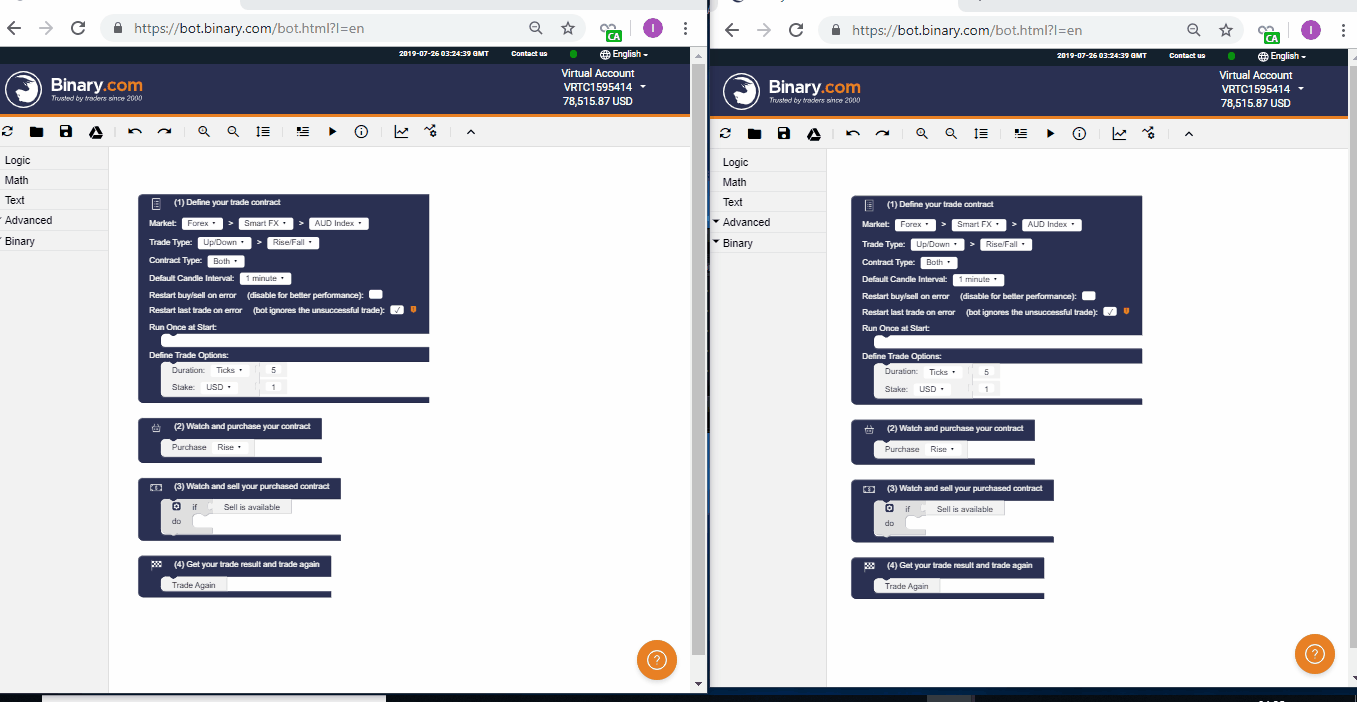Click the save floppy icon in left window
Viewport: 1357px width, 702px height.
66,132
